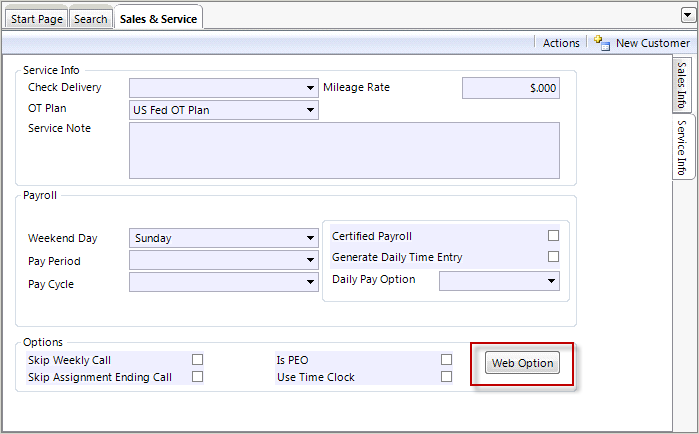Click the Service Note label
The width and height of the screenshot is (699, 434).
point(59,128)
